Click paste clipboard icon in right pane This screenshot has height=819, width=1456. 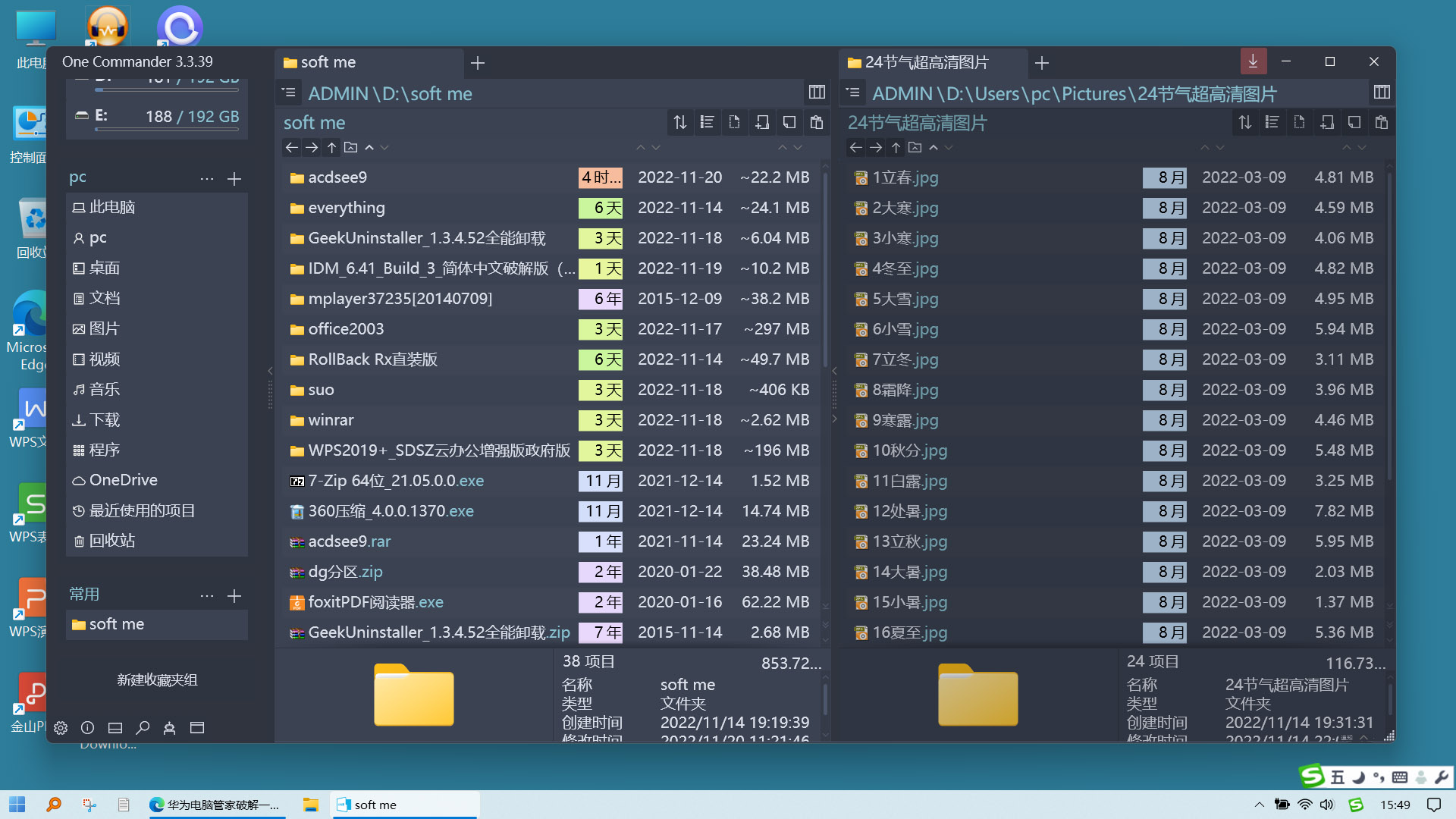pyautogui.click(x=1382, y=122)
